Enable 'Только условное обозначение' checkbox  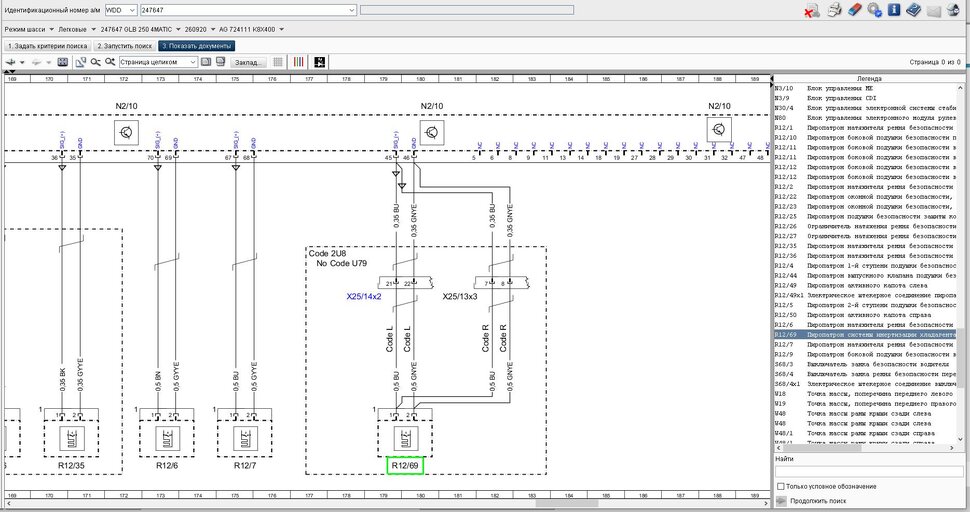coord(780,486)
